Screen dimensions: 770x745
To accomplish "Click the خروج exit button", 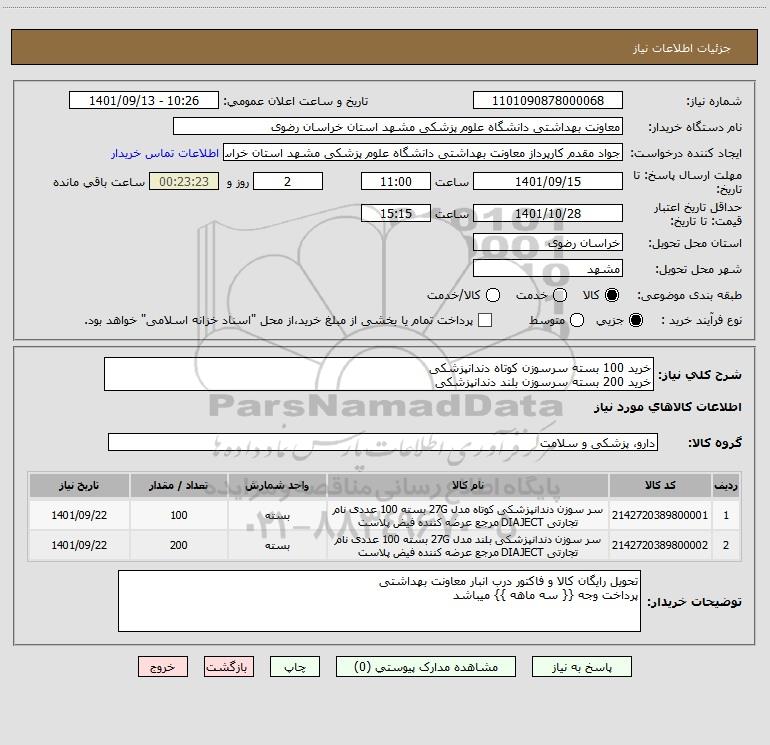I will tap(163, 667).
